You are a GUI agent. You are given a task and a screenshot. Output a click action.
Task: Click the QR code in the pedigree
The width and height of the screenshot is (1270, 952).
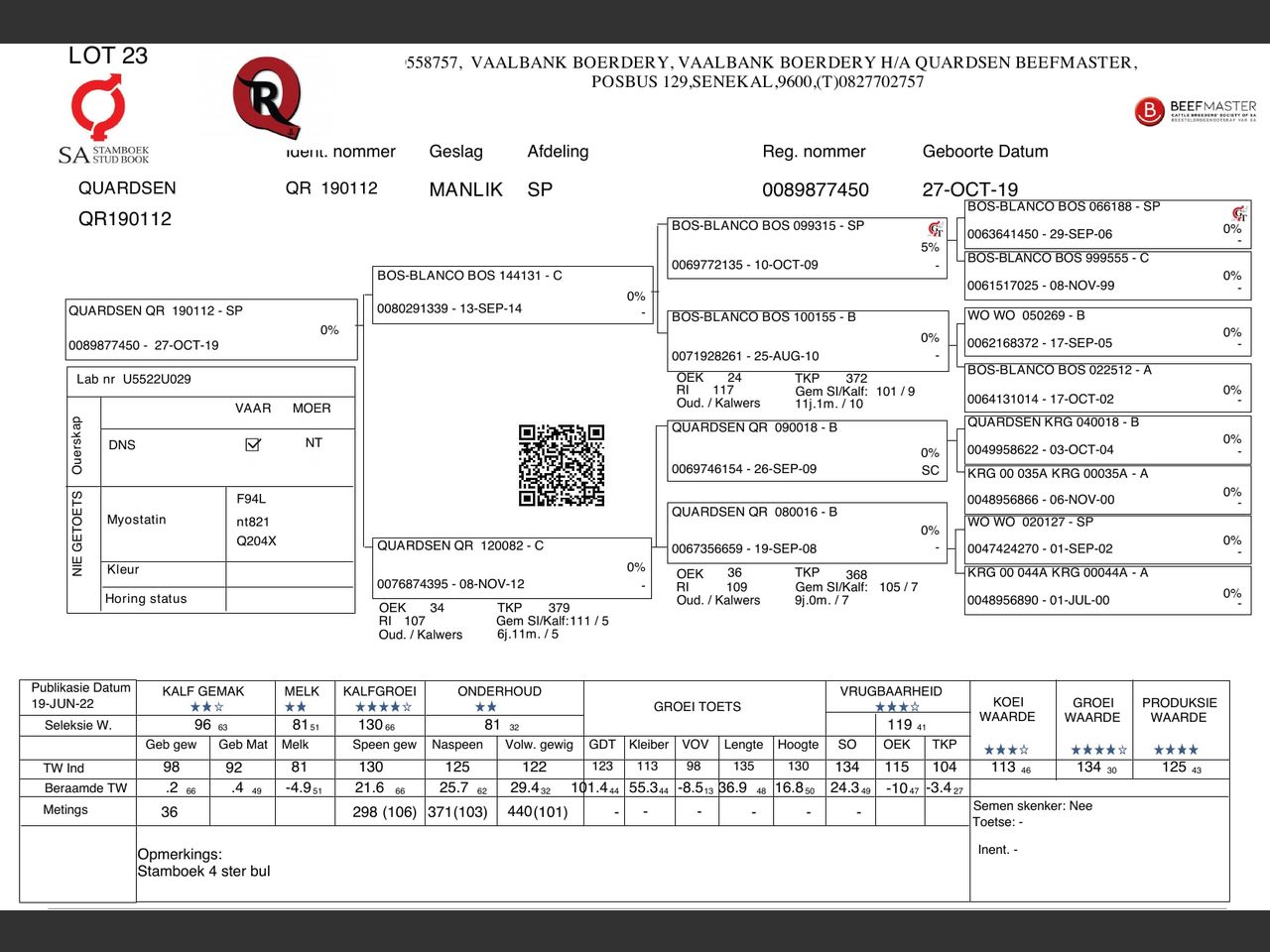pyautogui.click(x=561, y=465)
